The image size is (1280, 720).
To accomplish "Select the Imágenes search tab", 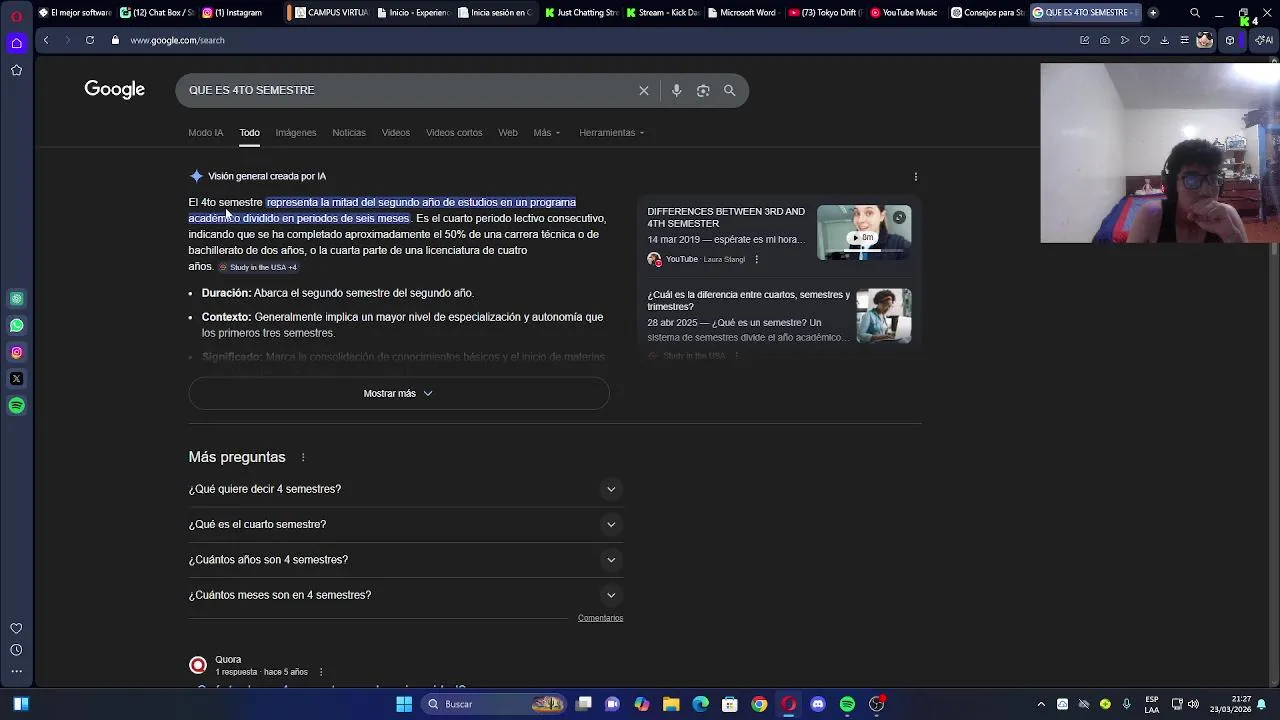I will [296, 133].
